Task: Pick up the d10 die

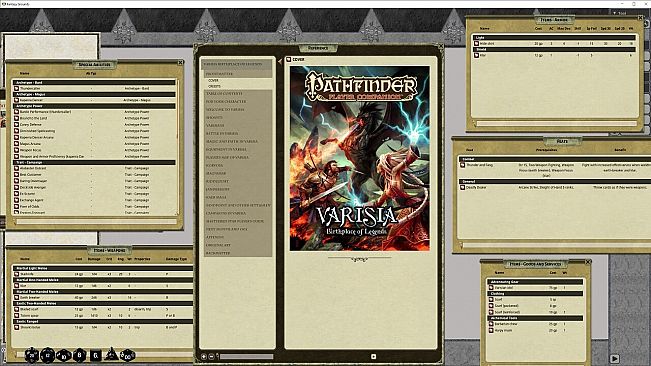Action: coord(64,356)
